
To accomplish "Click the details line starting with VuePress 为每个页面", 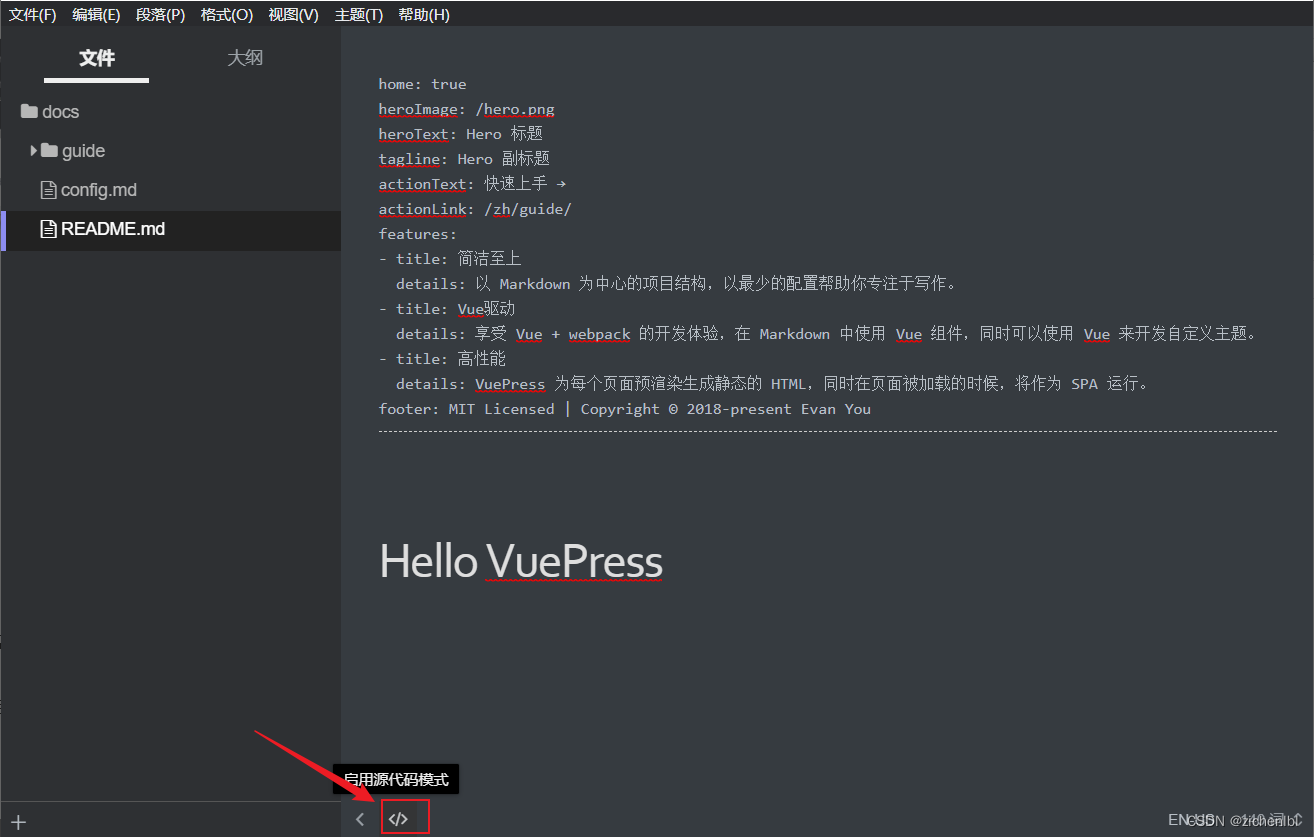I will (773, 384).
